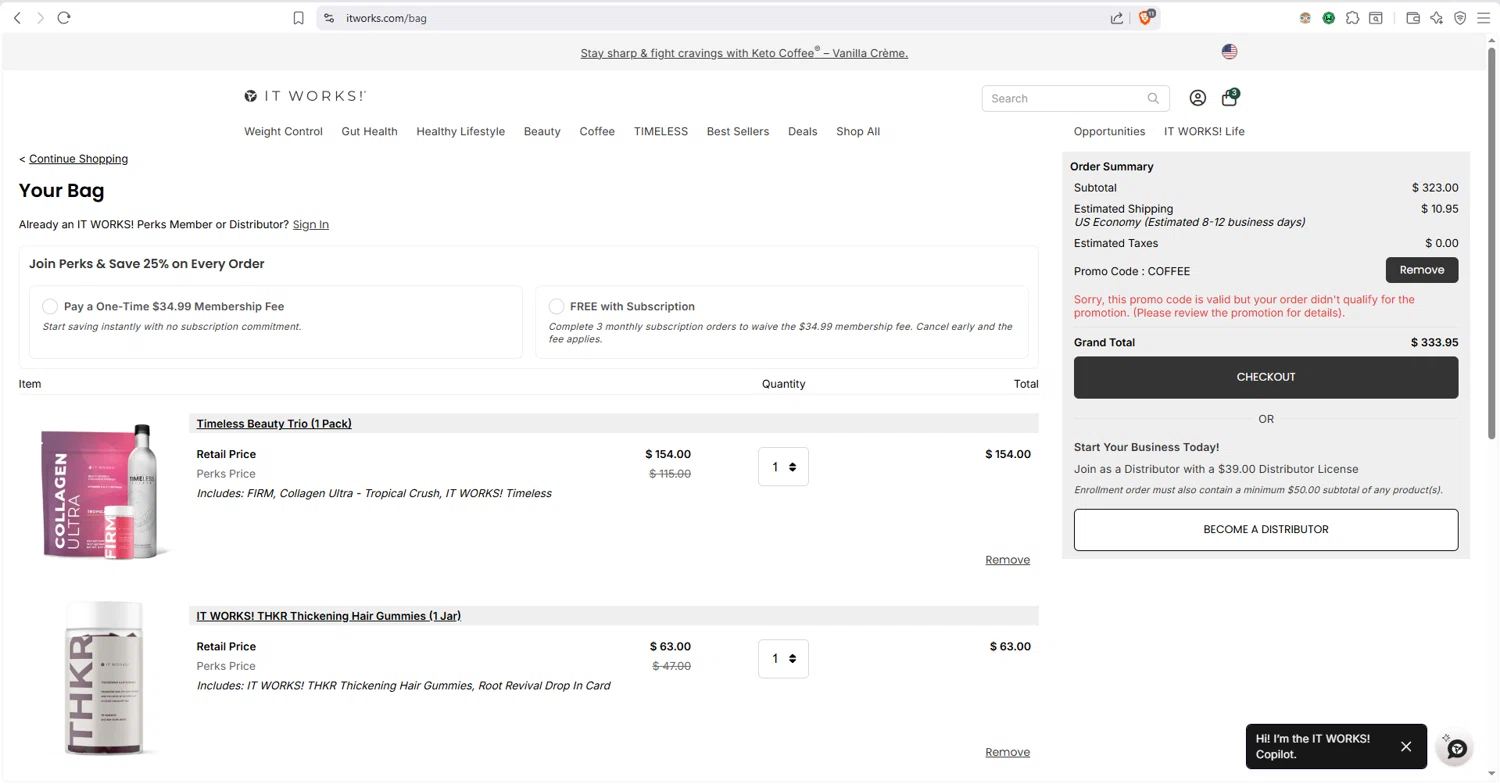Click the user account icon
The width and height of the screenshot is (1500, 784).
coord(1197,98)
